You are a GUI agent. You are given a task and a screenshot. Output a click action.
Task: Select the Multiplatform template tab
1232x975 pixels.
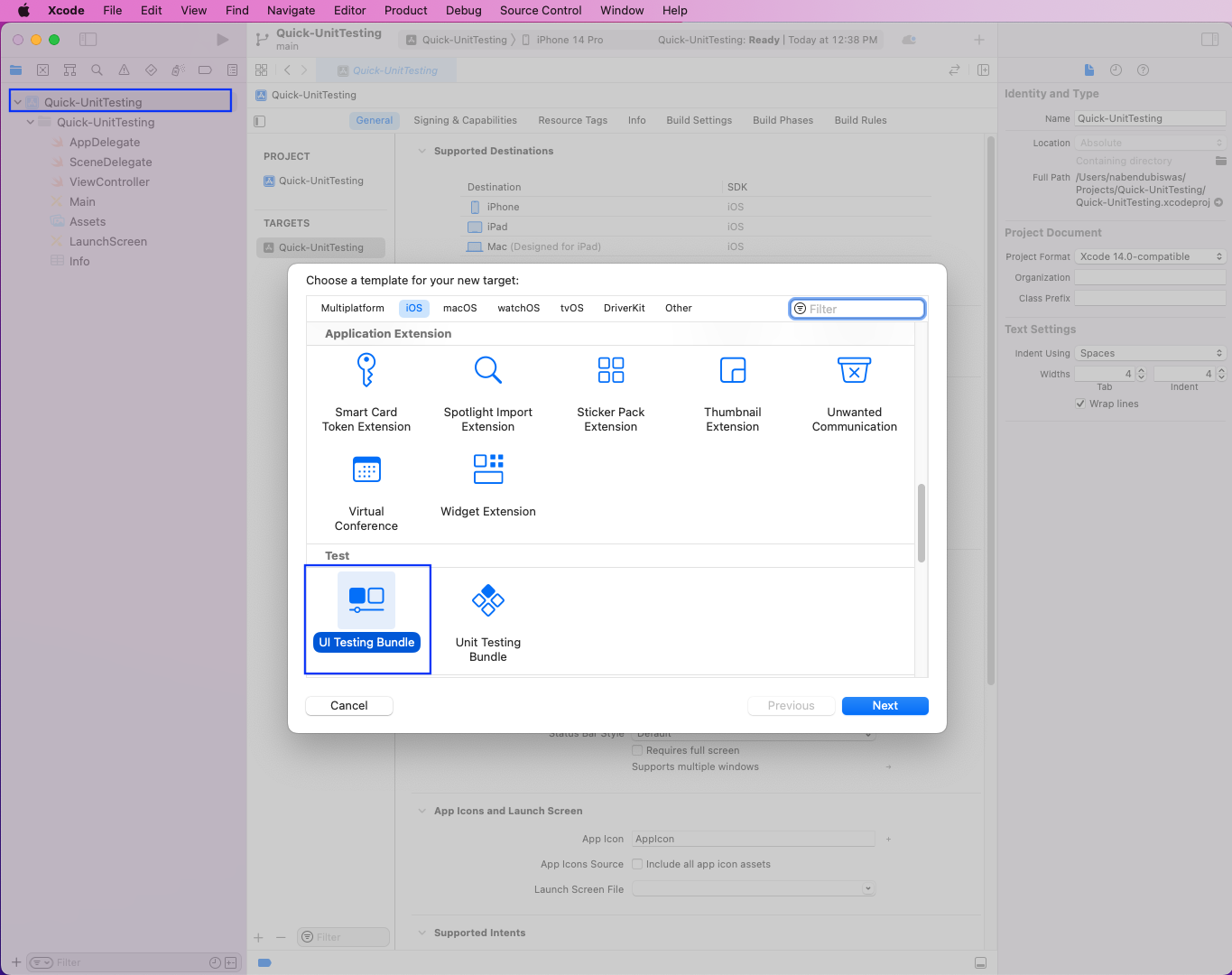coord(353,308)
